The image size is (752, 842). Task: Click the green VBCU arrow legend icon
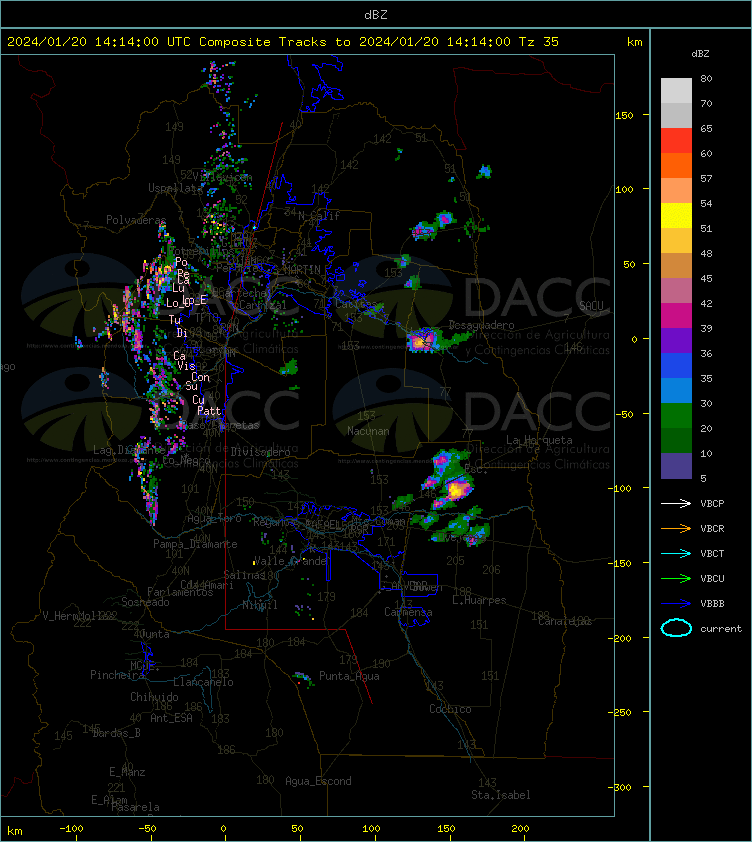[x=676, y=578]
